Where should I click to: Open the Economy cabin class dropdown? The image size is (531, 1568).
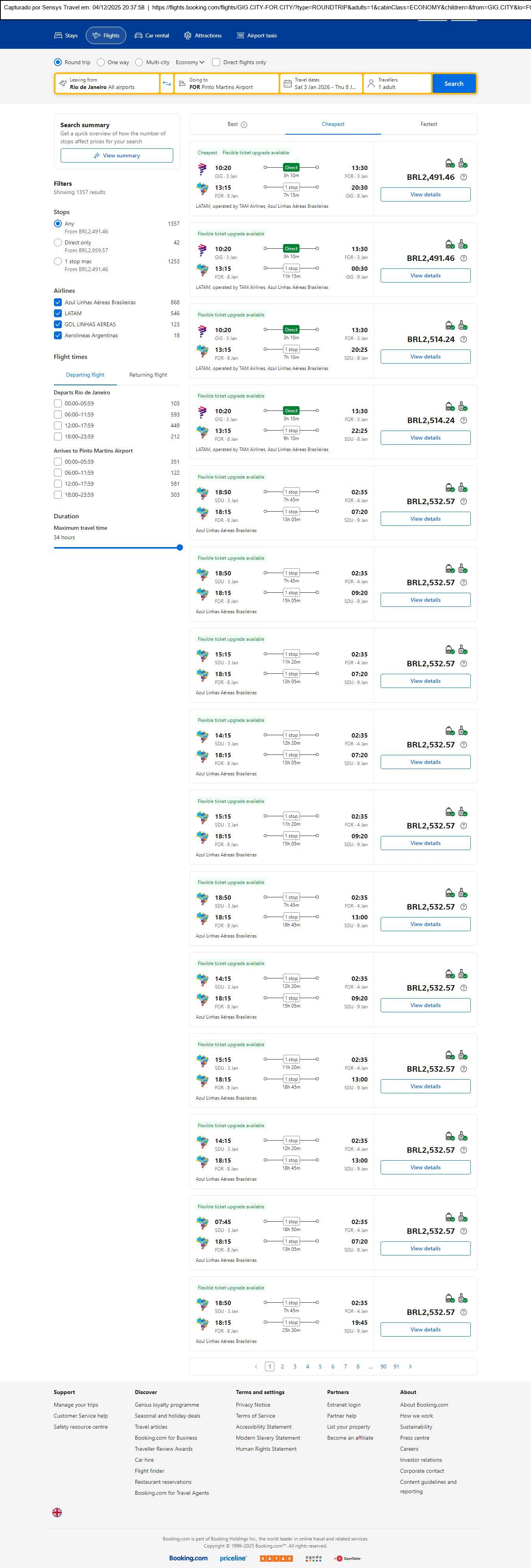[189, 62]
